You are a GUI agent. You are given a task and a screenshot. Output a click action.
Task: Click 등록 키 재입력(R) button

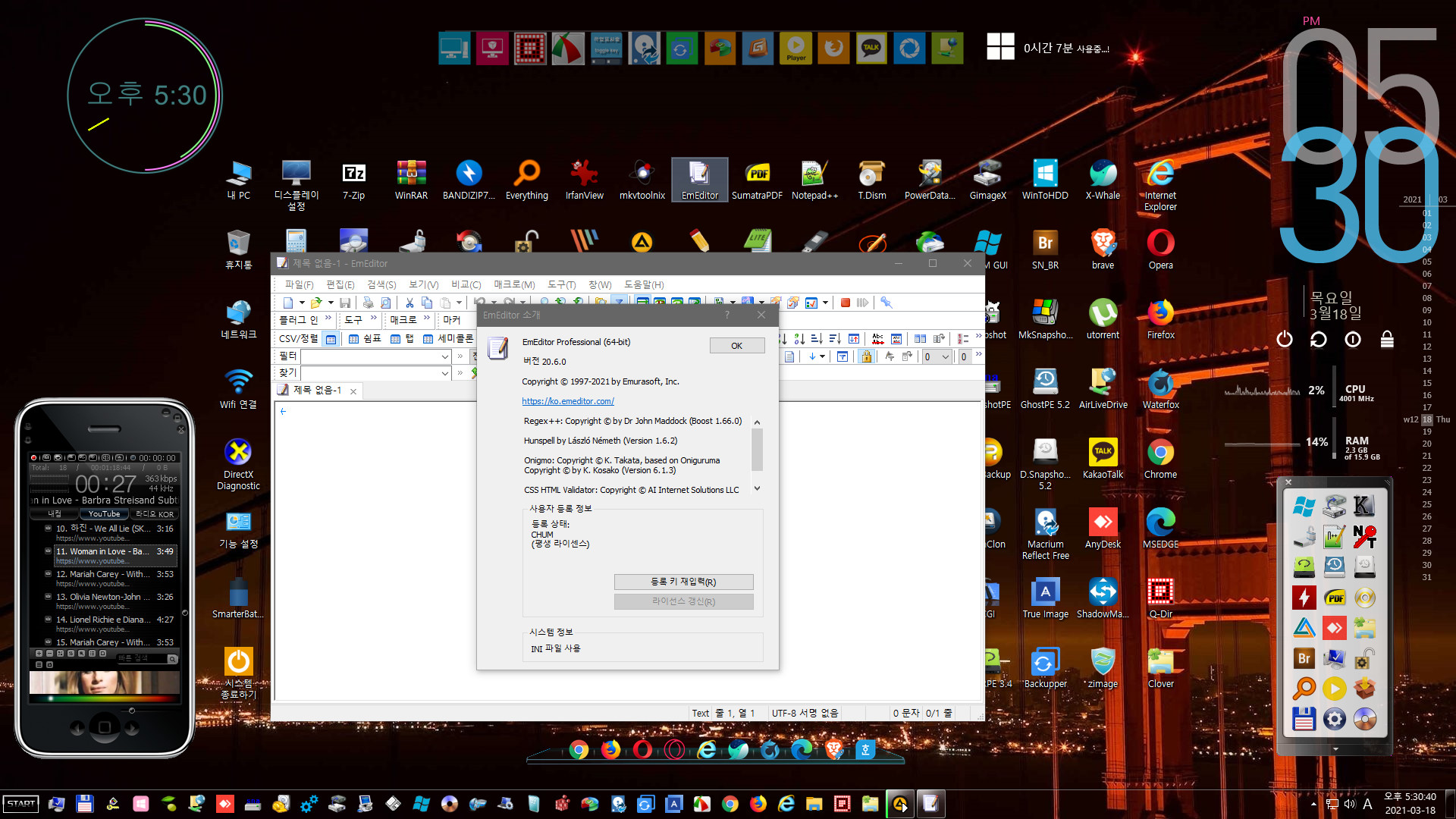pyautogui.click(x=683, y=582)
